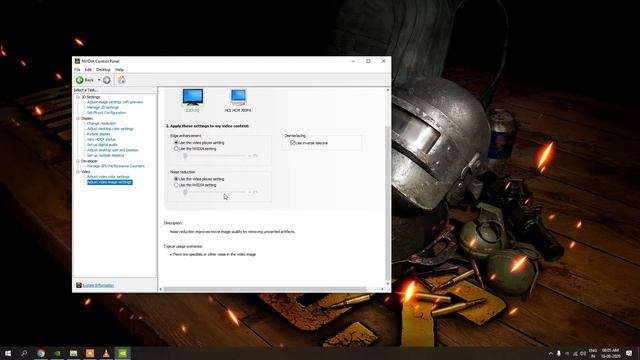Click the grey Forward navigation button
The image size is (640, 360).
click(x=107, y=80)
